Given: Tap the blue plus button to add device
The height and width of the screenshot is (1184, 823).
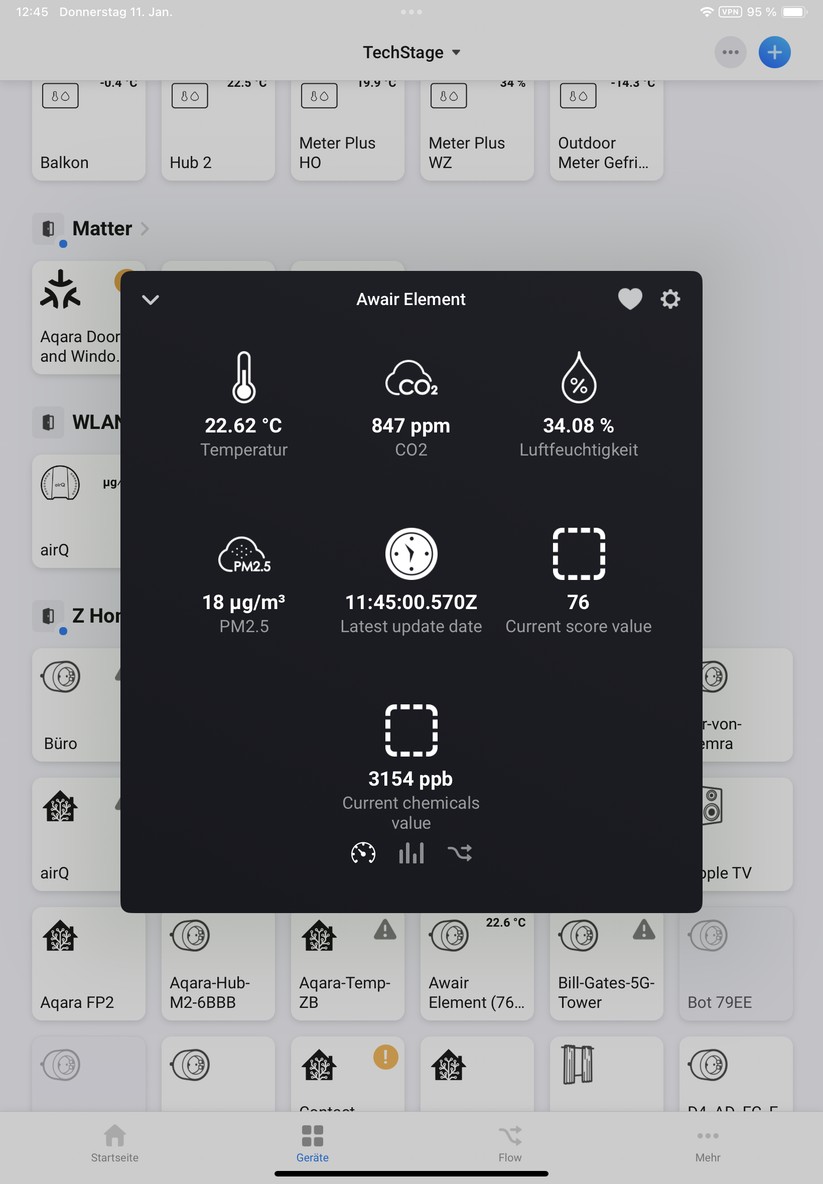Looking at the screenshot, I should point(775,52).
